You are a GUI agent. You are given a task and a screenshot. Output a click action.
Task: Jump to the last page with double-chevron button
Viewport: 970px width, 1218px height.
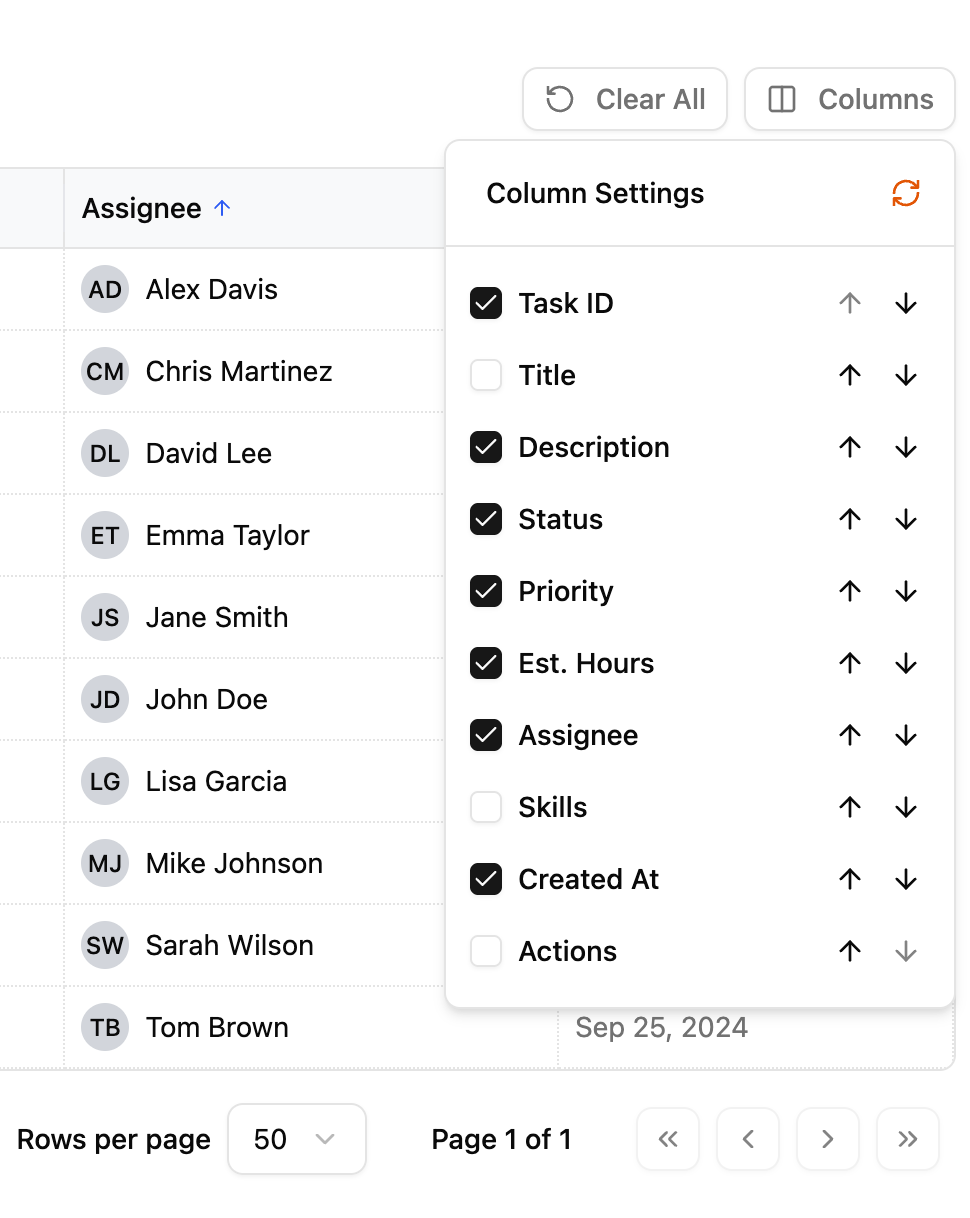point(907,1139)
